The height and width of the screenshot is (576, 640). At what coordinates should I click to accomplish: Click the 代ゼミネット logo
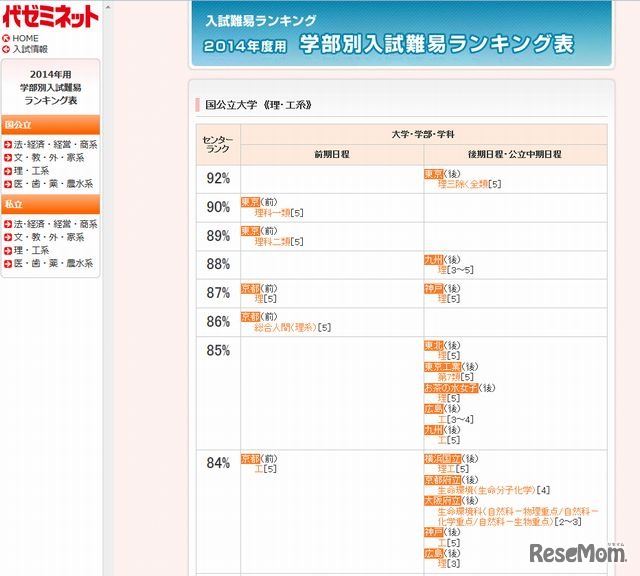pos(50,17)
